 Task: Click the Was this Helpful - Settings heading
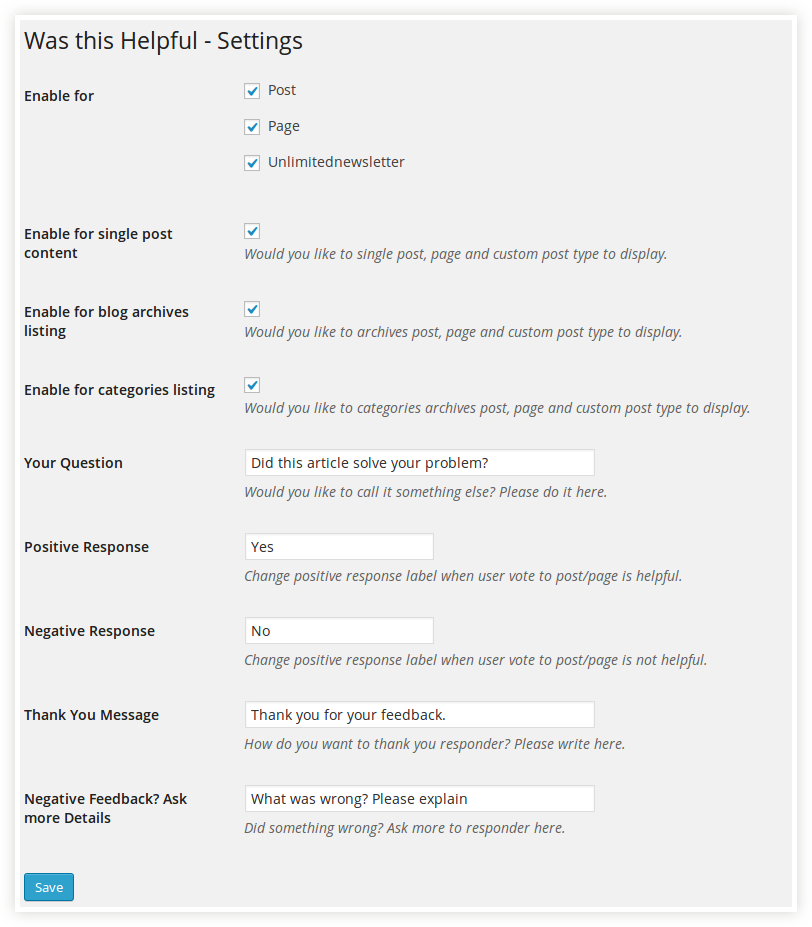click(163, 41)
